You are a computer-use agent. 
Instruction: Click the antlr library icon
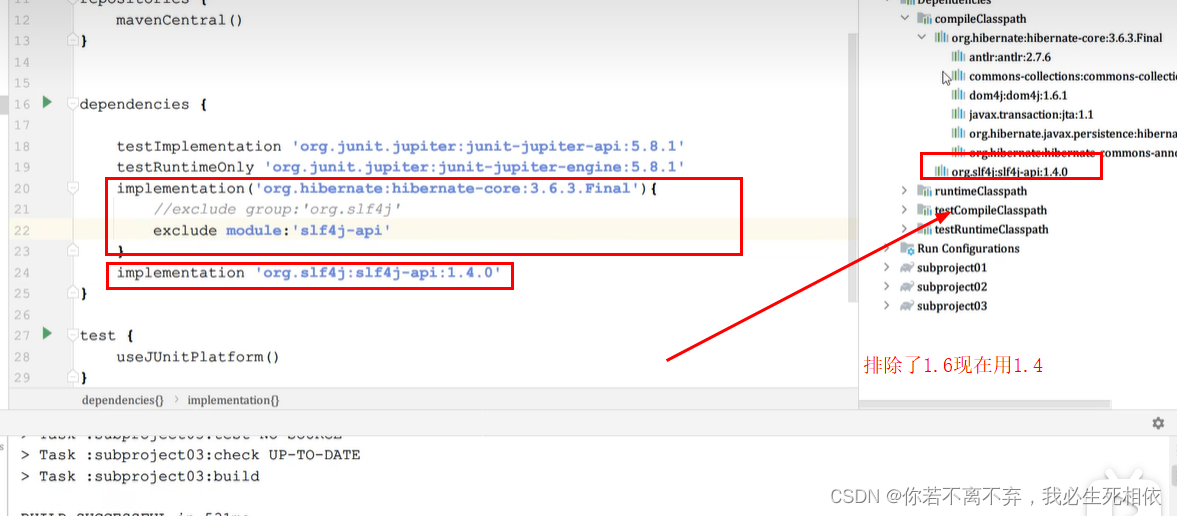[958, 56]
